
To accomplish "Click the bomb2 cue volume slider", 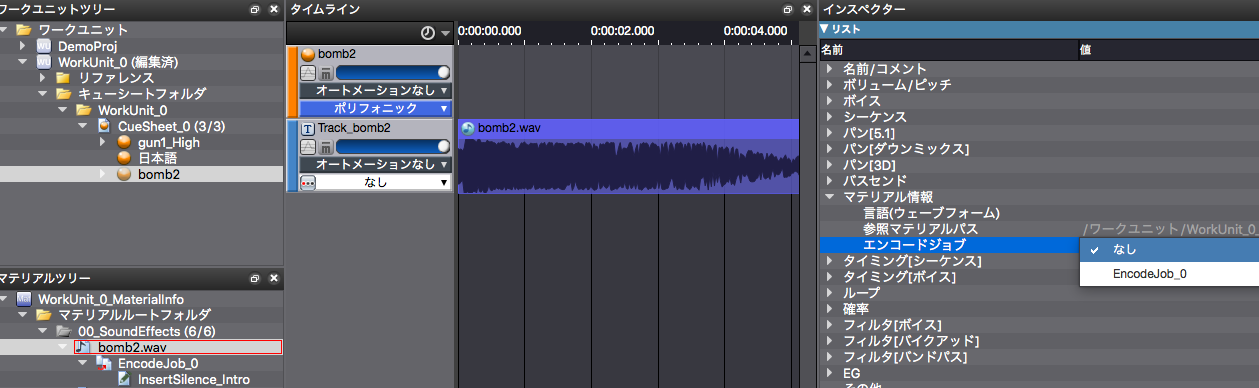I will coord(393,73).
